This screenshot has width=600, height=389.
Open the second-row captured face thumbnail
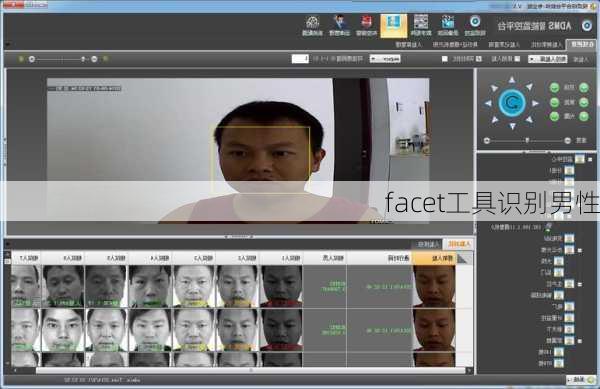click(434, 330)
